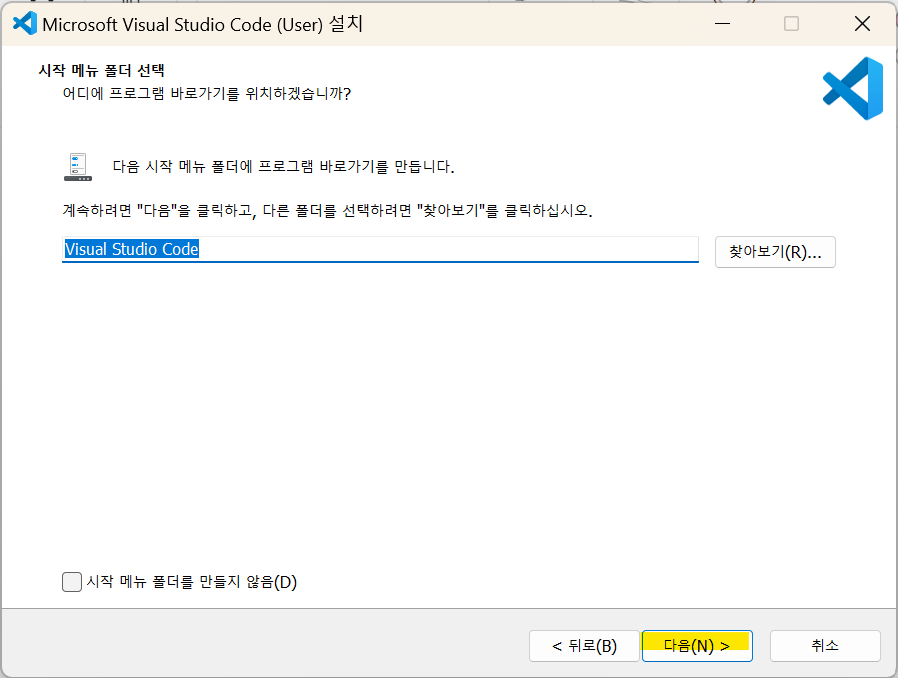Click the 'Microsoft Visual Studio Code (User) 설치' title
This screenshot has width=898, height=678.
pyautogui.click(x=203, y=24)
